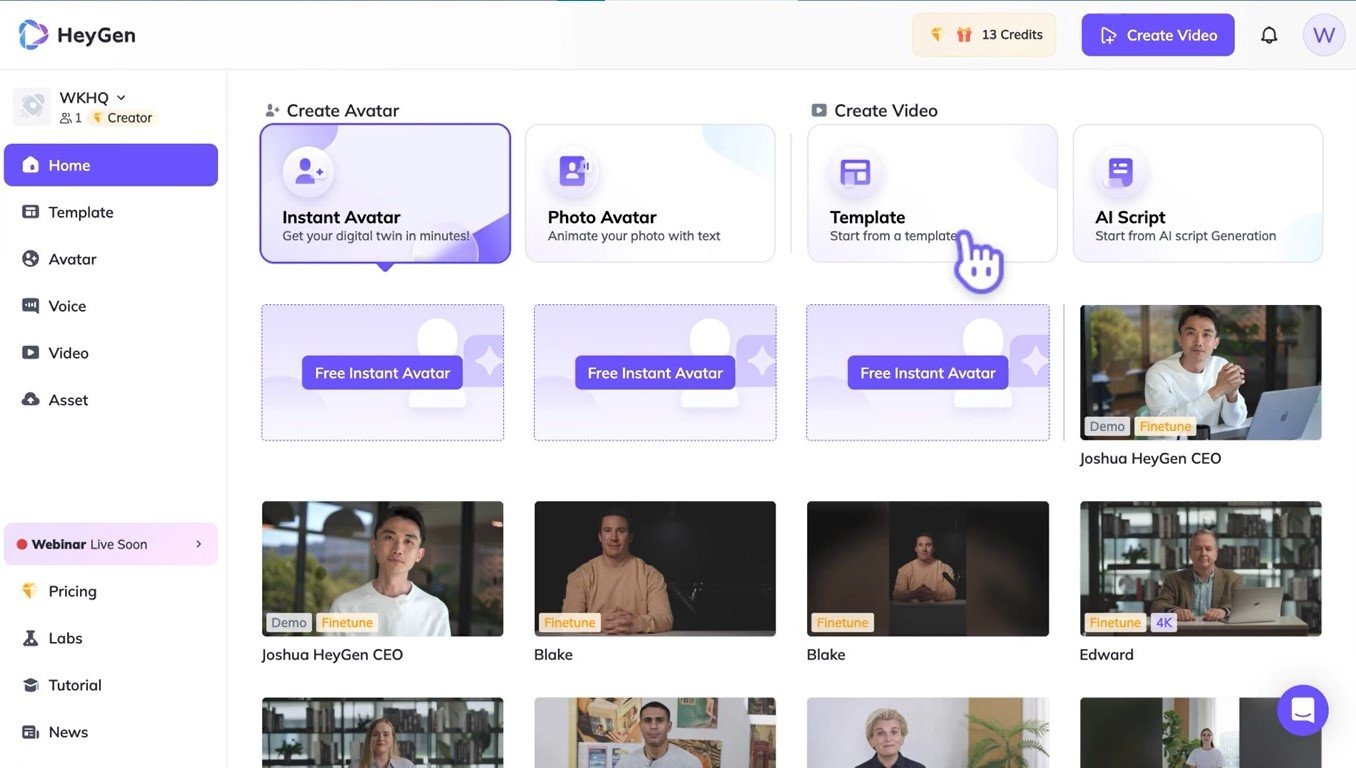Open Tutorial in sidebar
Image resolution: width=1356 pixels, height=768 pixels.
[111, 685]
